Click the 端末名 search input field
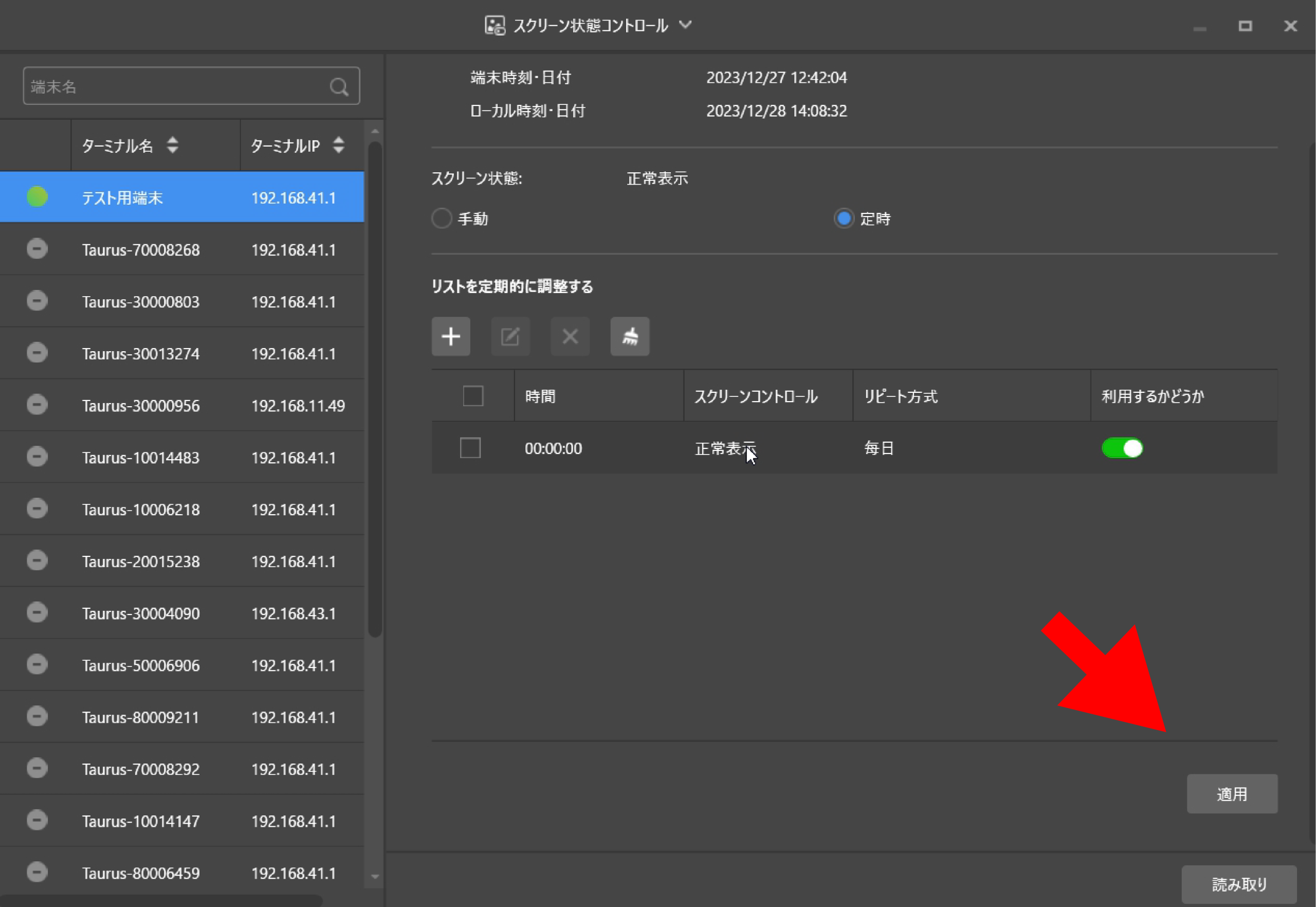The width and height of the screenshot is (1316, 907). [x=191, y=86]
